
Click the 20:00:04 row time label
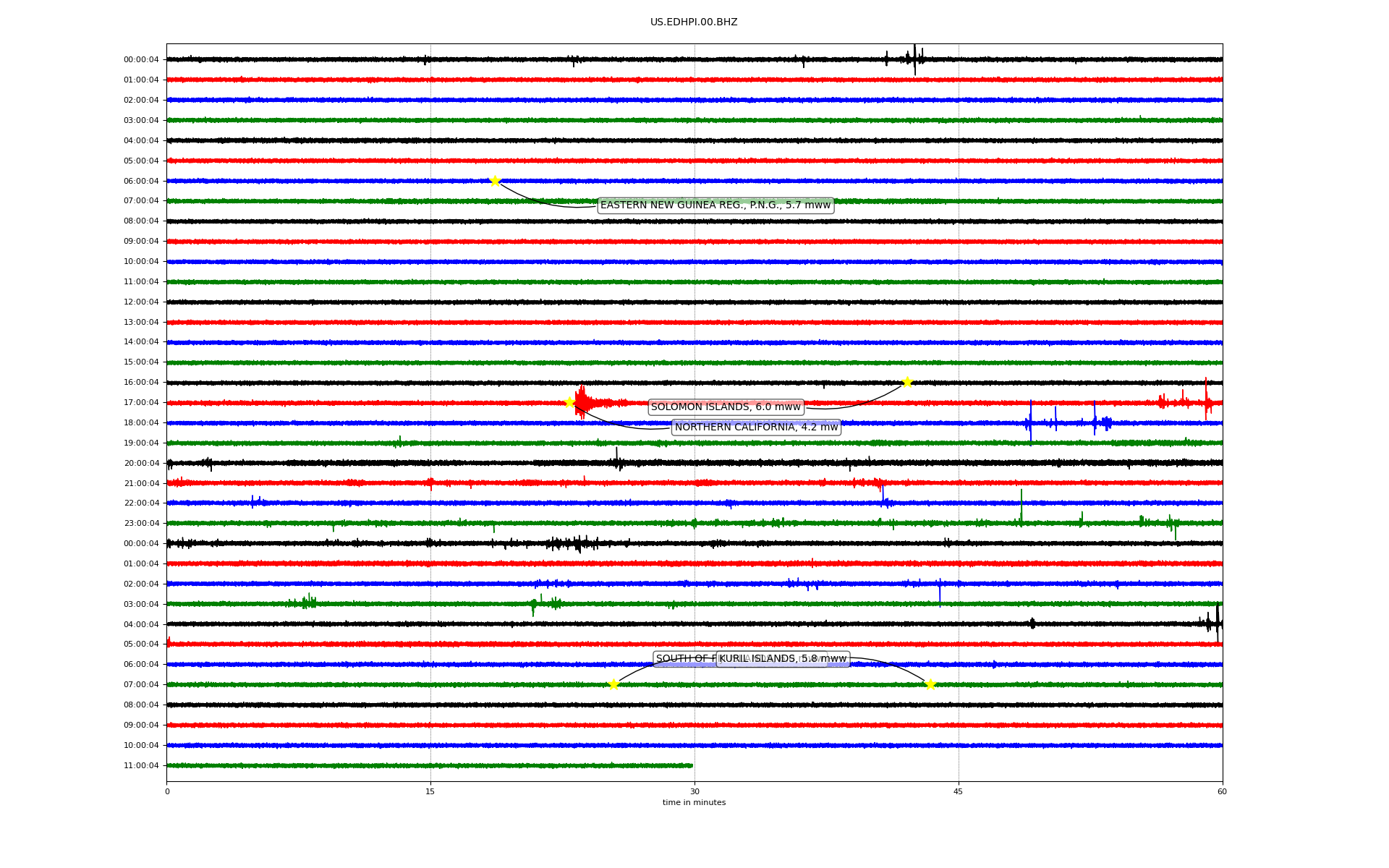click(141, 464)
